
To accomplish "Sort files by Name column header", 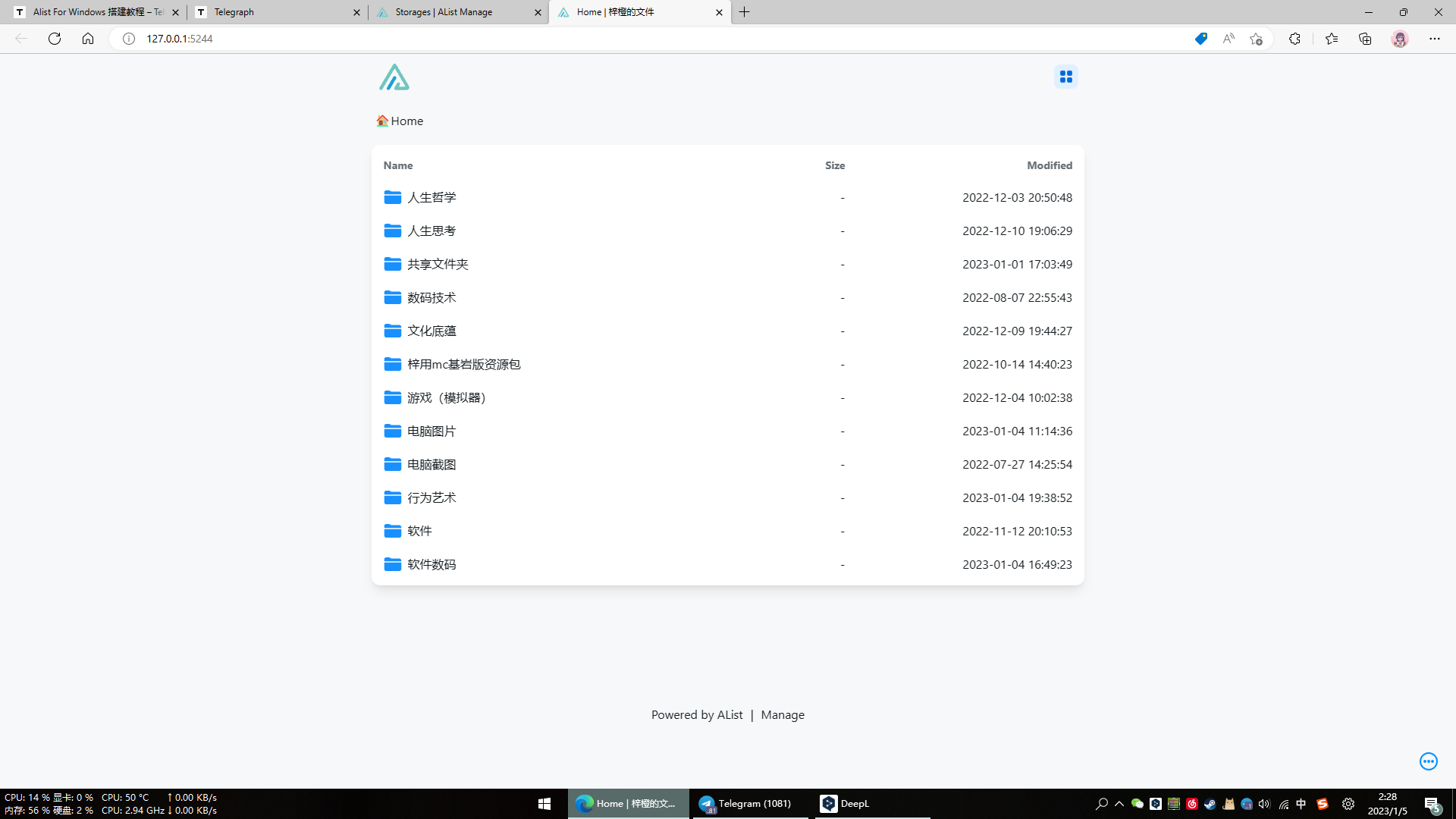I will [x=398, y=165].
